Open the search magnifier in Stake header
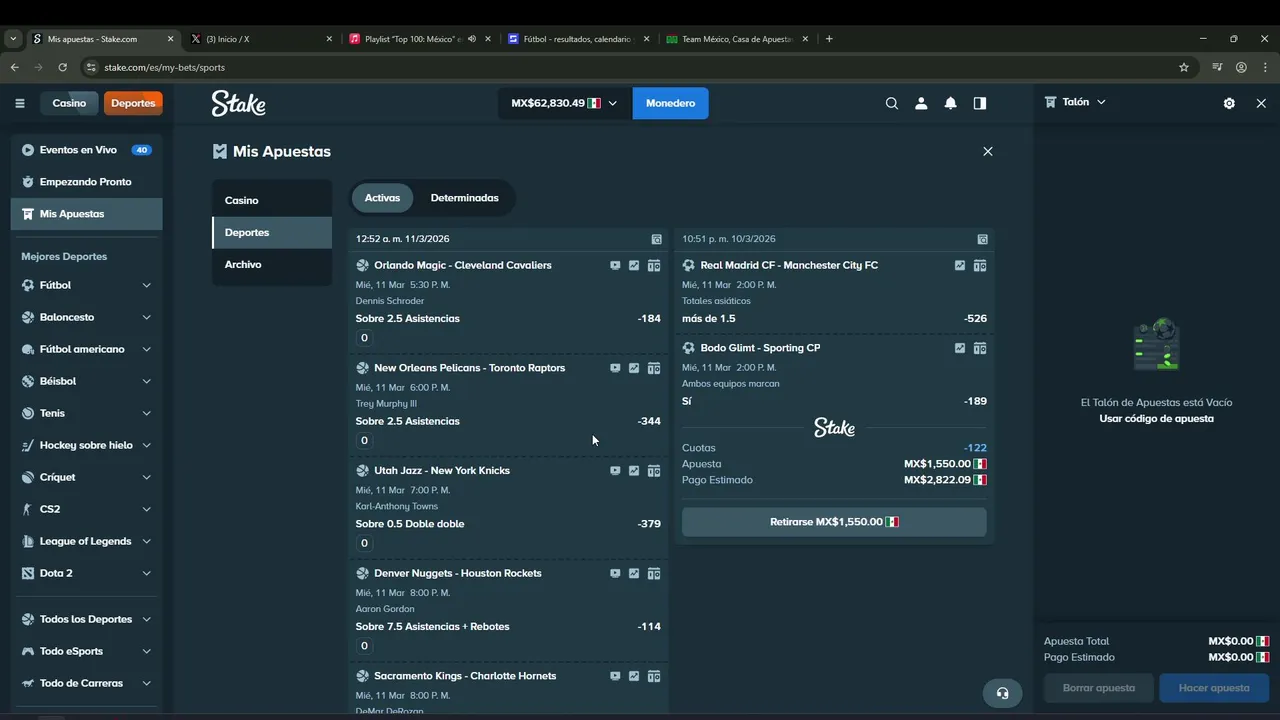The height and width of the screenshot is (720, 1280). (892, 103)
